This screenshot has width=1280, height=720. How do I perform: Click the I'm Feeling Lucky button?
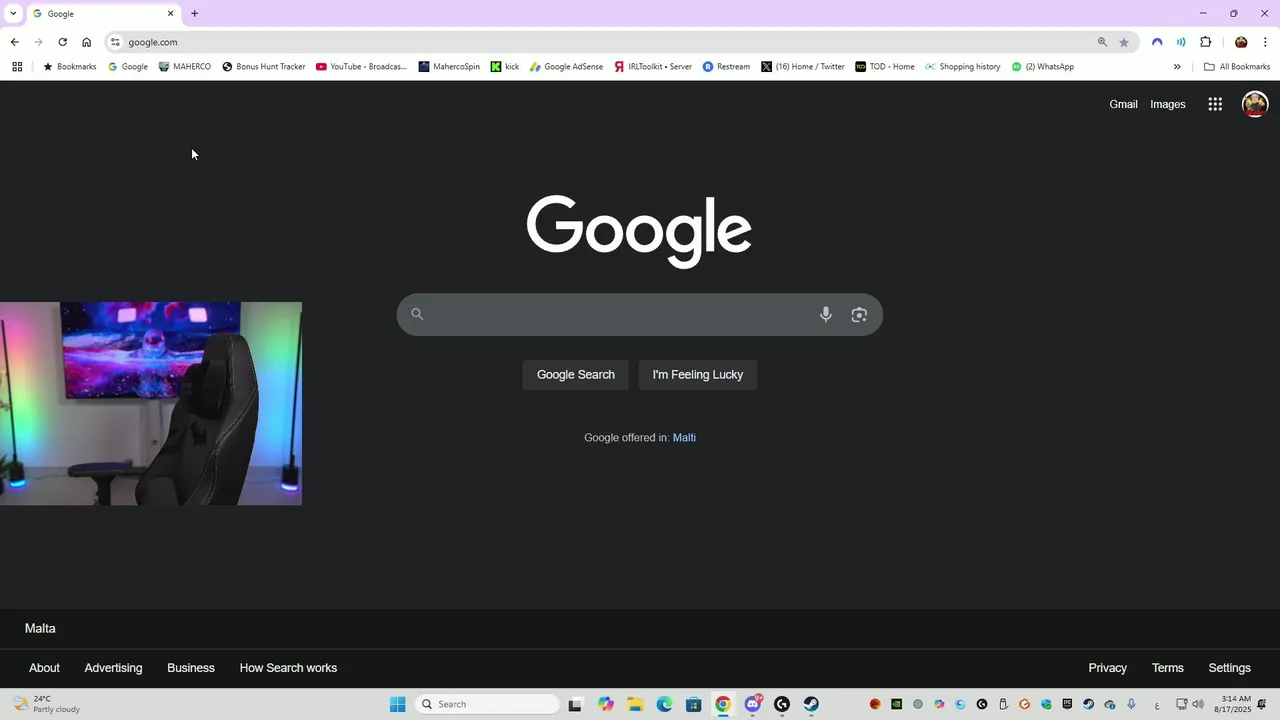[698, 375]
